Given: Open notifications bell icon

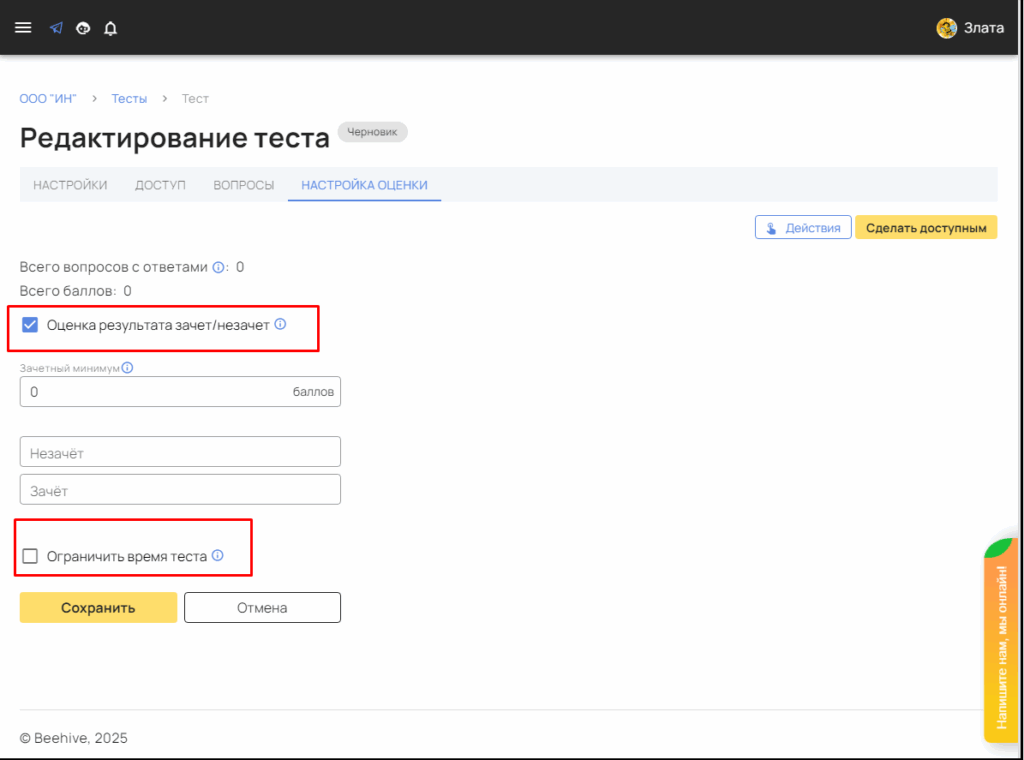Looking at the screenshot, I should coord(111,28).
